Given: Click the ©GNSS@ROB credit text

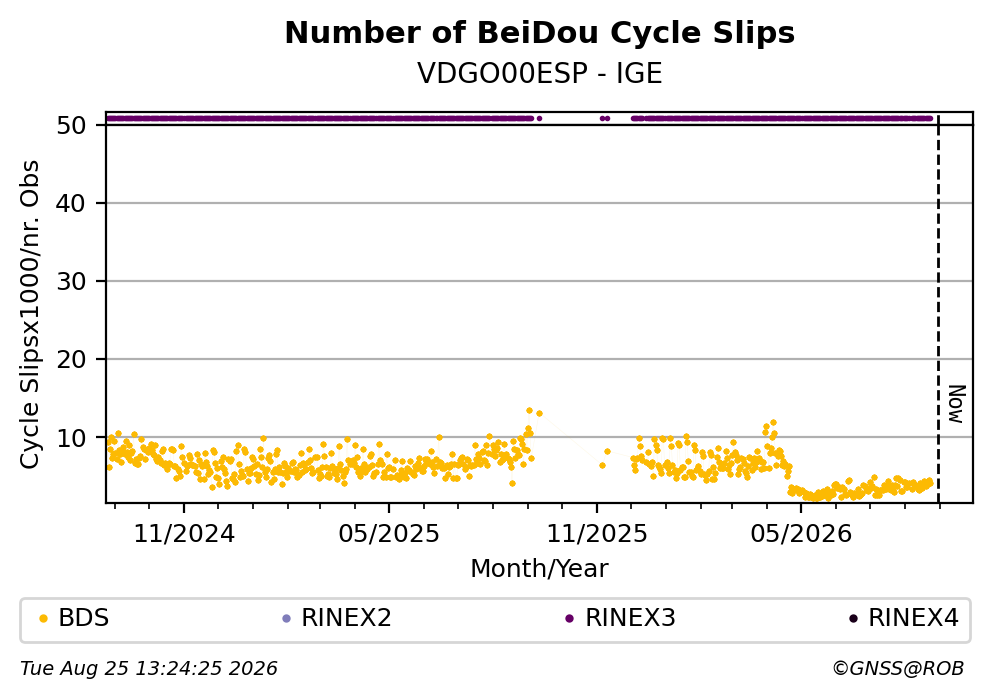Looking at the screenshot, I should 898,669.
